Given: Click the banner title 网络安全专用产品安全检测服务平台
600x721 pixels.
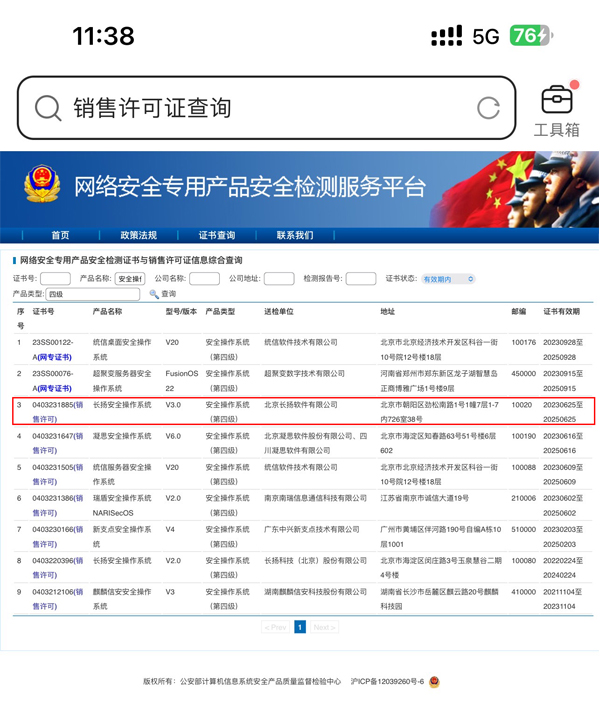Looking at the screenshot, I should coord(250,186).
